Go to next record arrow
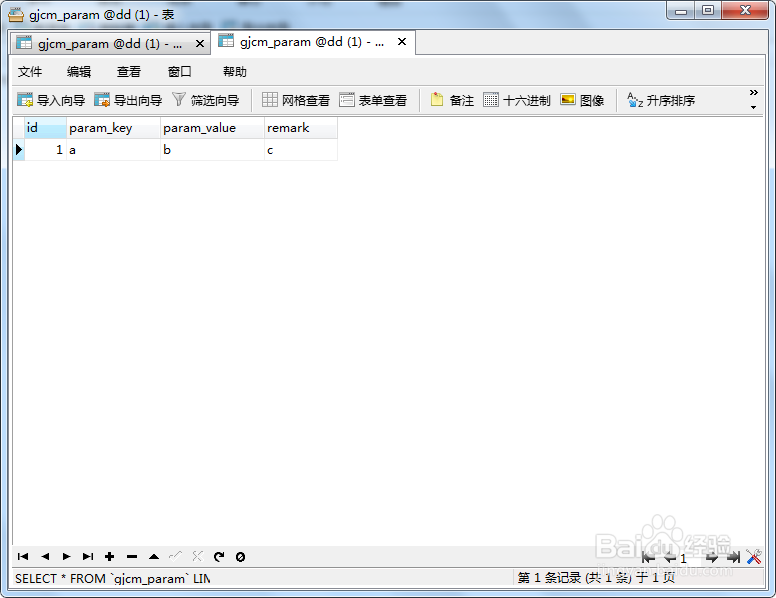Image resolution: width=776 pixels, height=598 pixels. pos(66,556)
